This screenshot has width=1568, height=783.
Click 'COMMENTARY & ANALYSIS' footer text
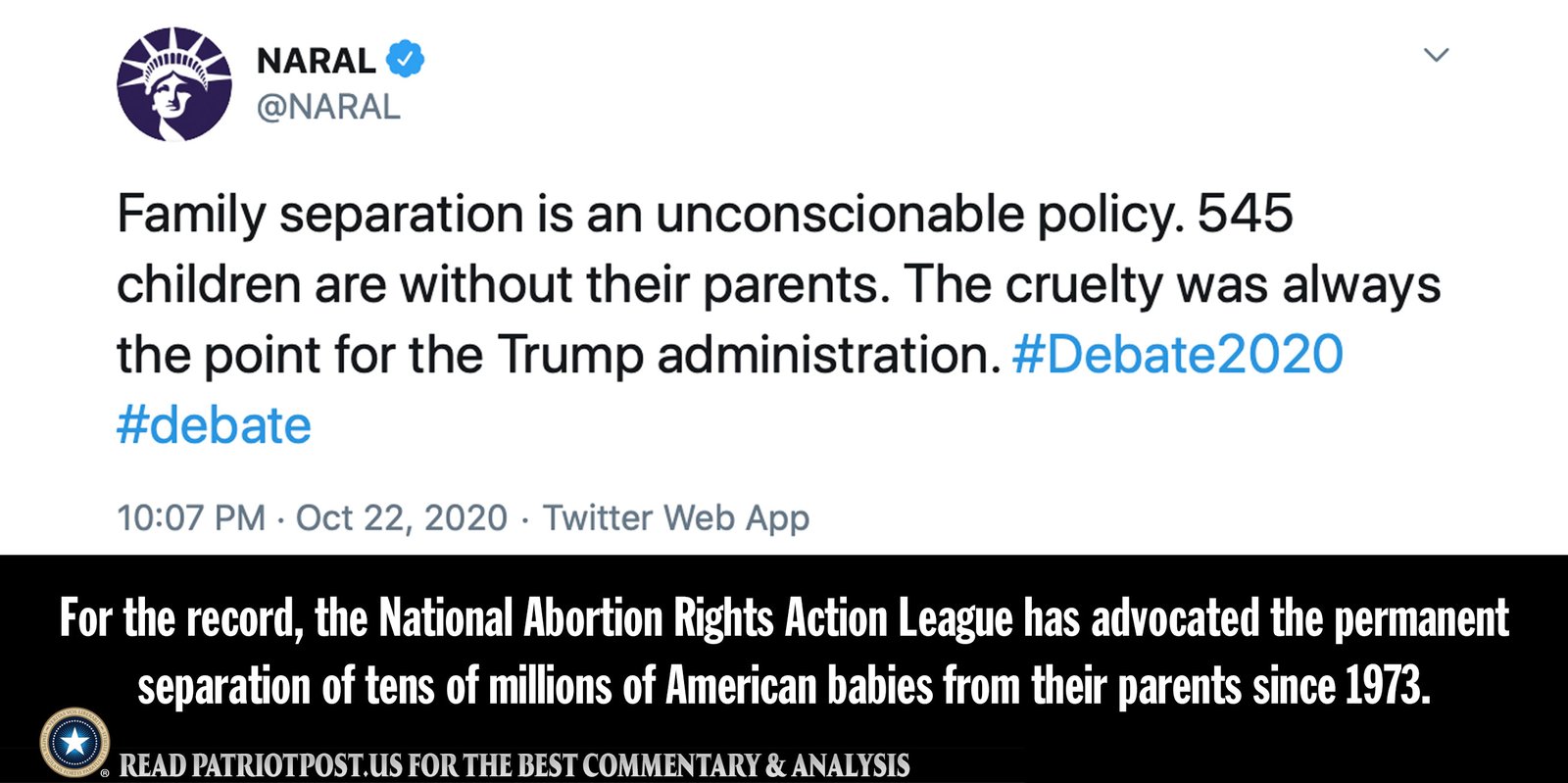tap(747, 764)
